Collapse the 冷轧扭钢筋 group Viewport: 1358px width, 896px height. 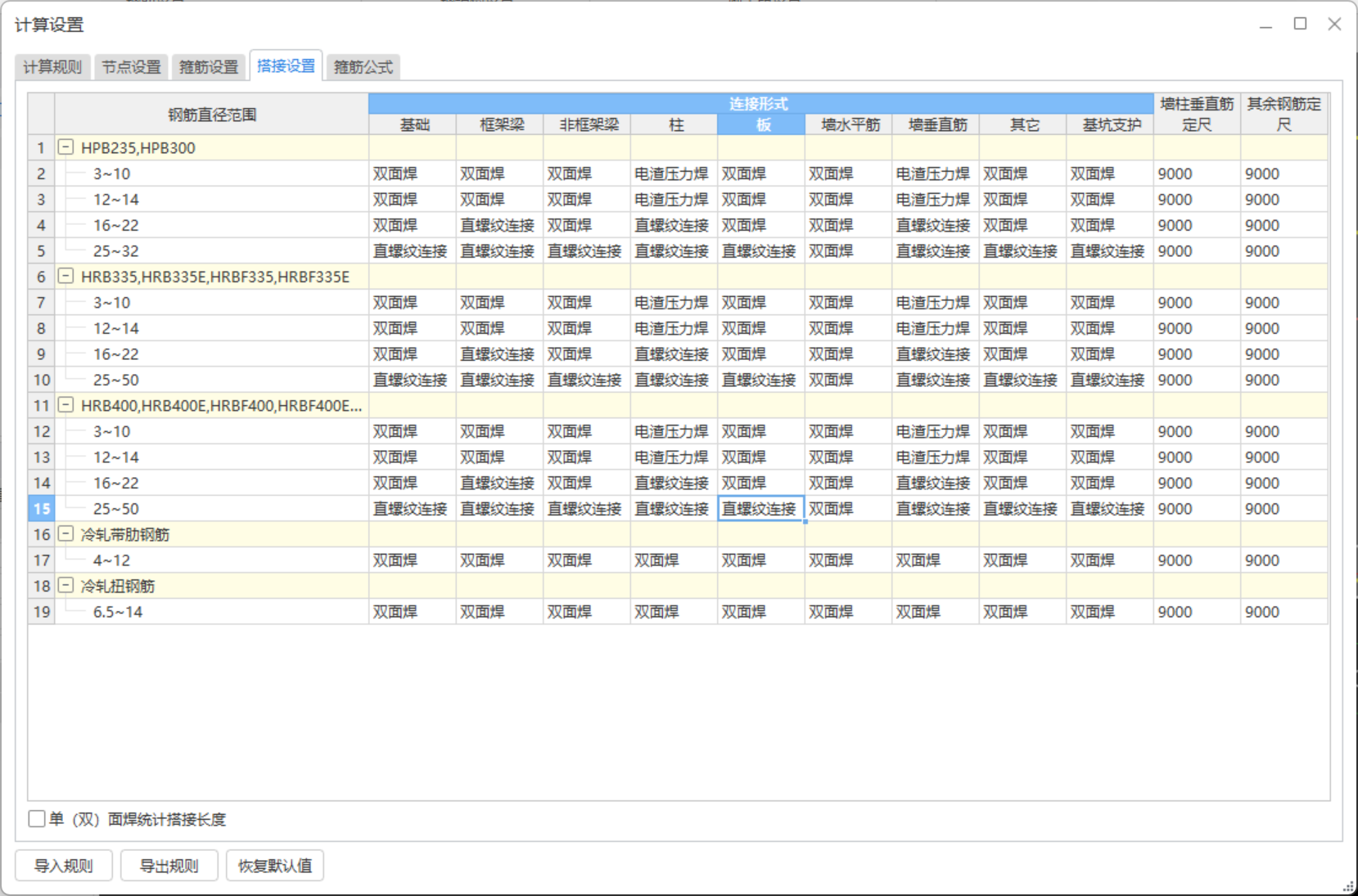(65, 586)
